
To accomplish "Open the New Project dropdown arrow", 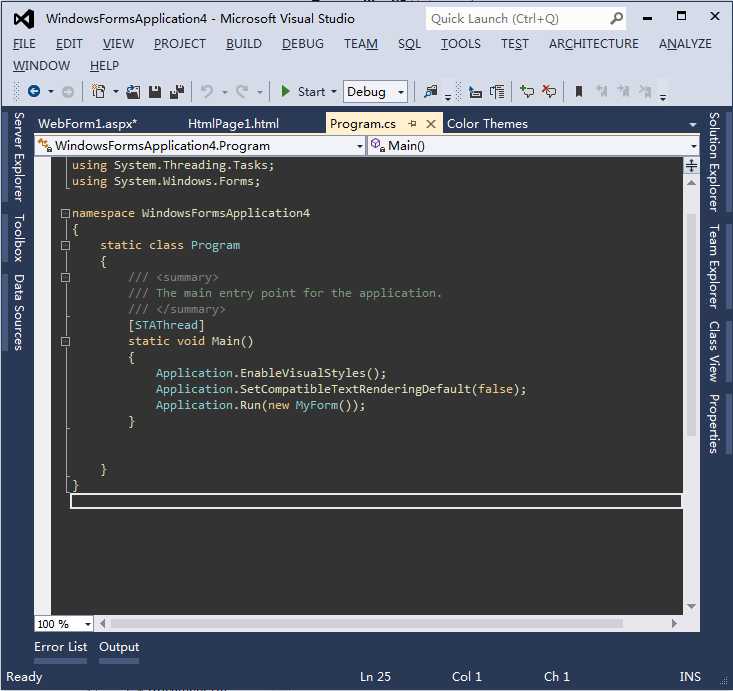I will pyautogui.click(x=115, y=92).
